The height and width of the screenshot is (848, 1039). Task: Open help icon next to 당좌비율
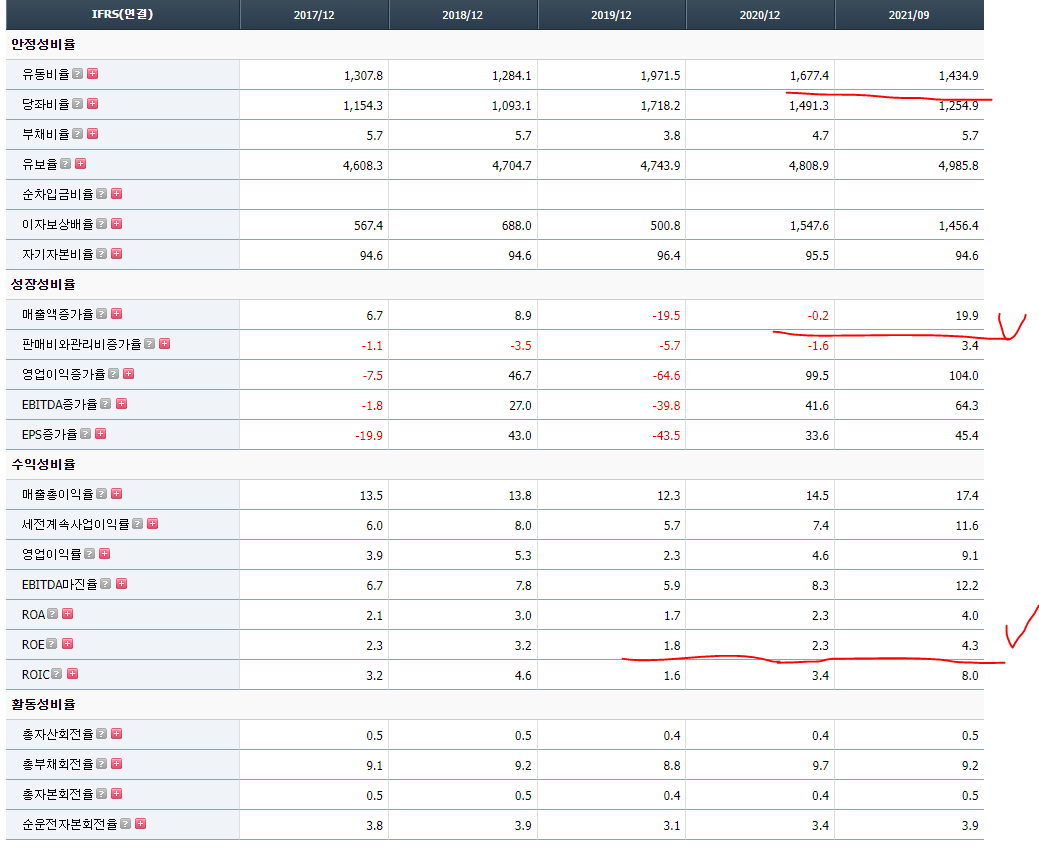pos(78,103)
